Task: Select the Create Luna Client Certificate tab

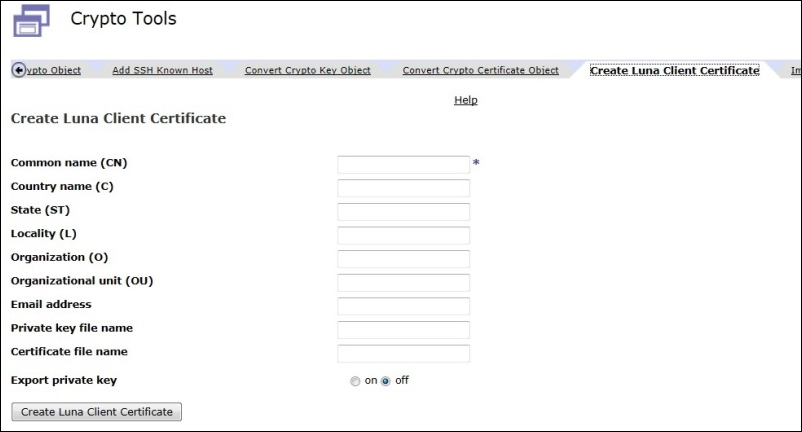Action: pos(674,70)
